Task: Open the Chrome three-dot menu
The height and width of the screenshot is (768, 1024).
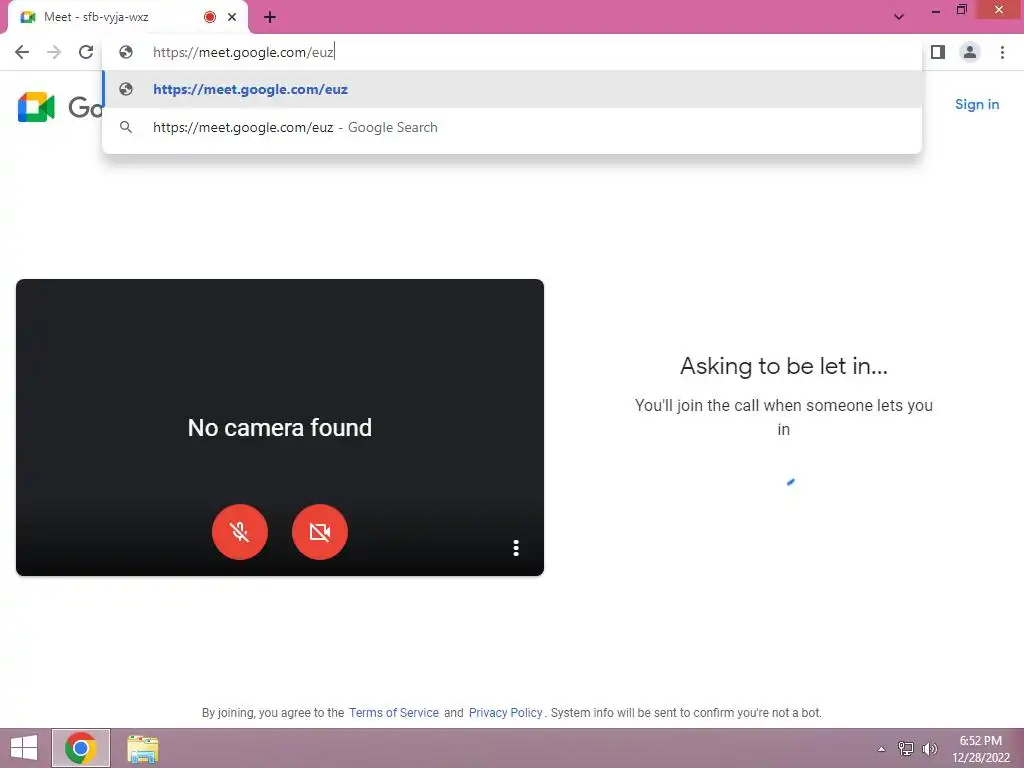Action: 1002,52
